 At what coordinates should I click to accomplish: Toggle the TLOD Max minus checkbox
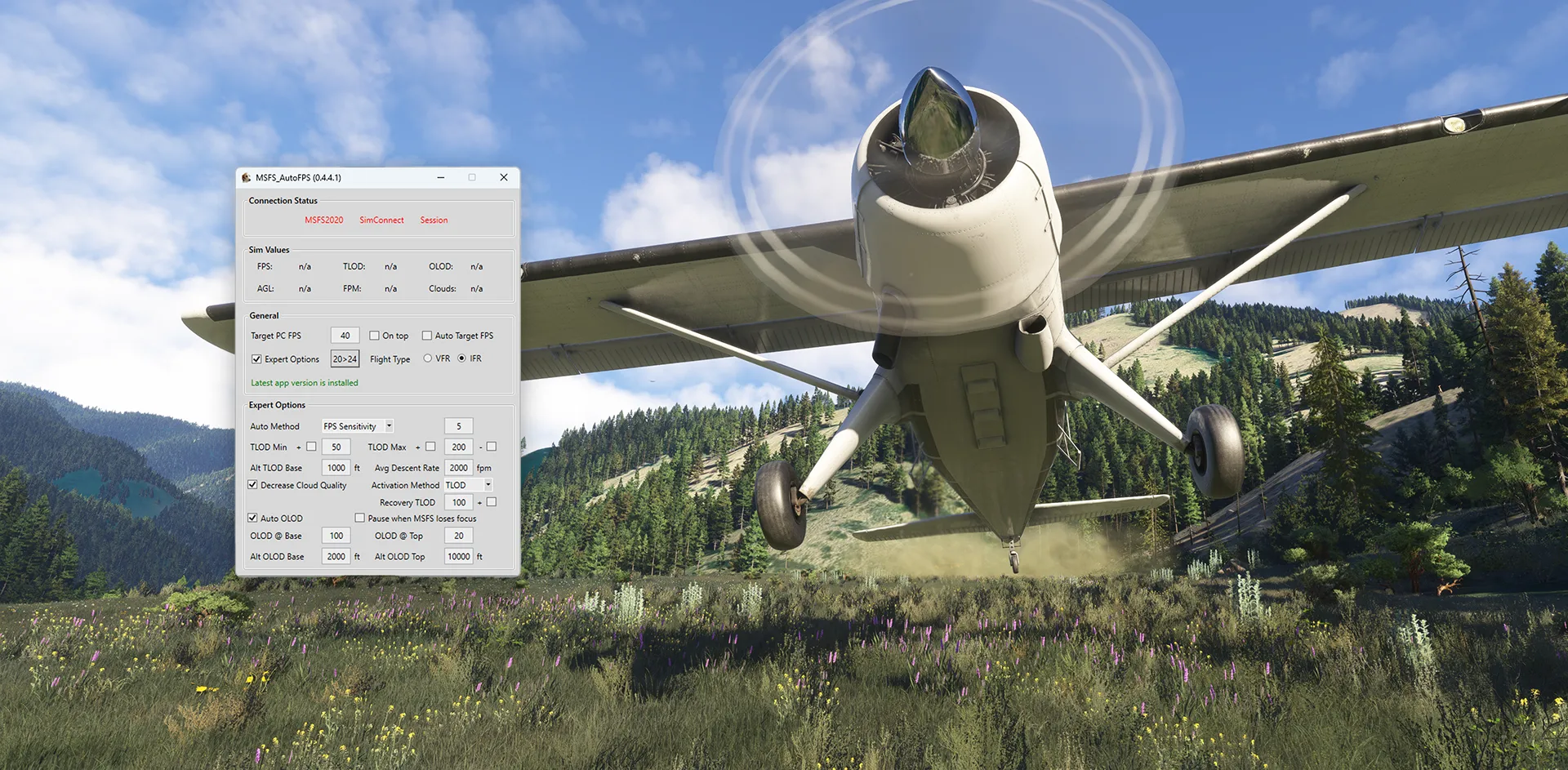coord(492,447)
